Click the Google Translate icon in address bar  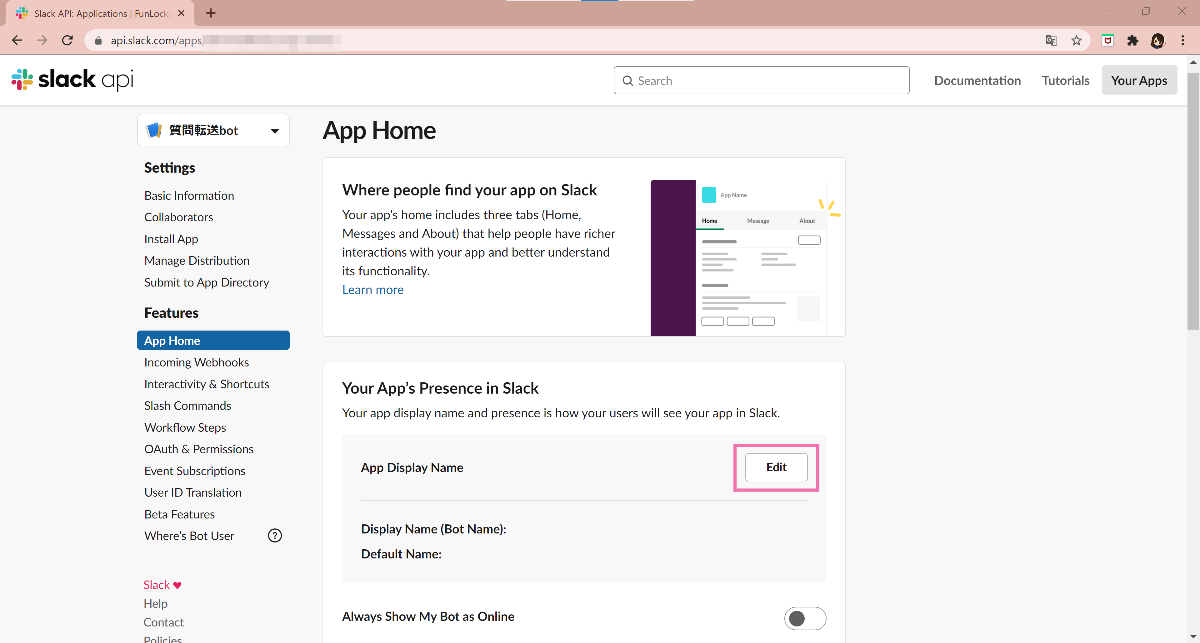1051,41
